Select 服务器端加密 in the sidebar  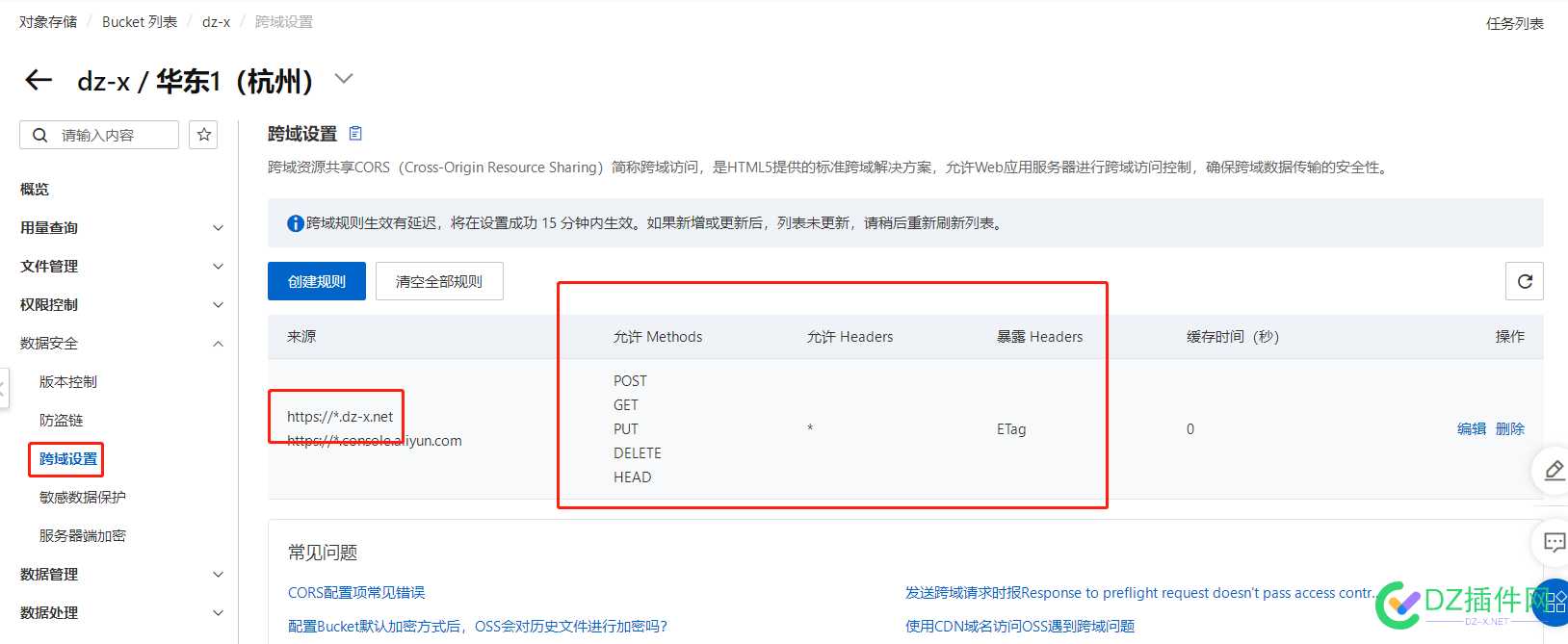[x=83, y=535]
